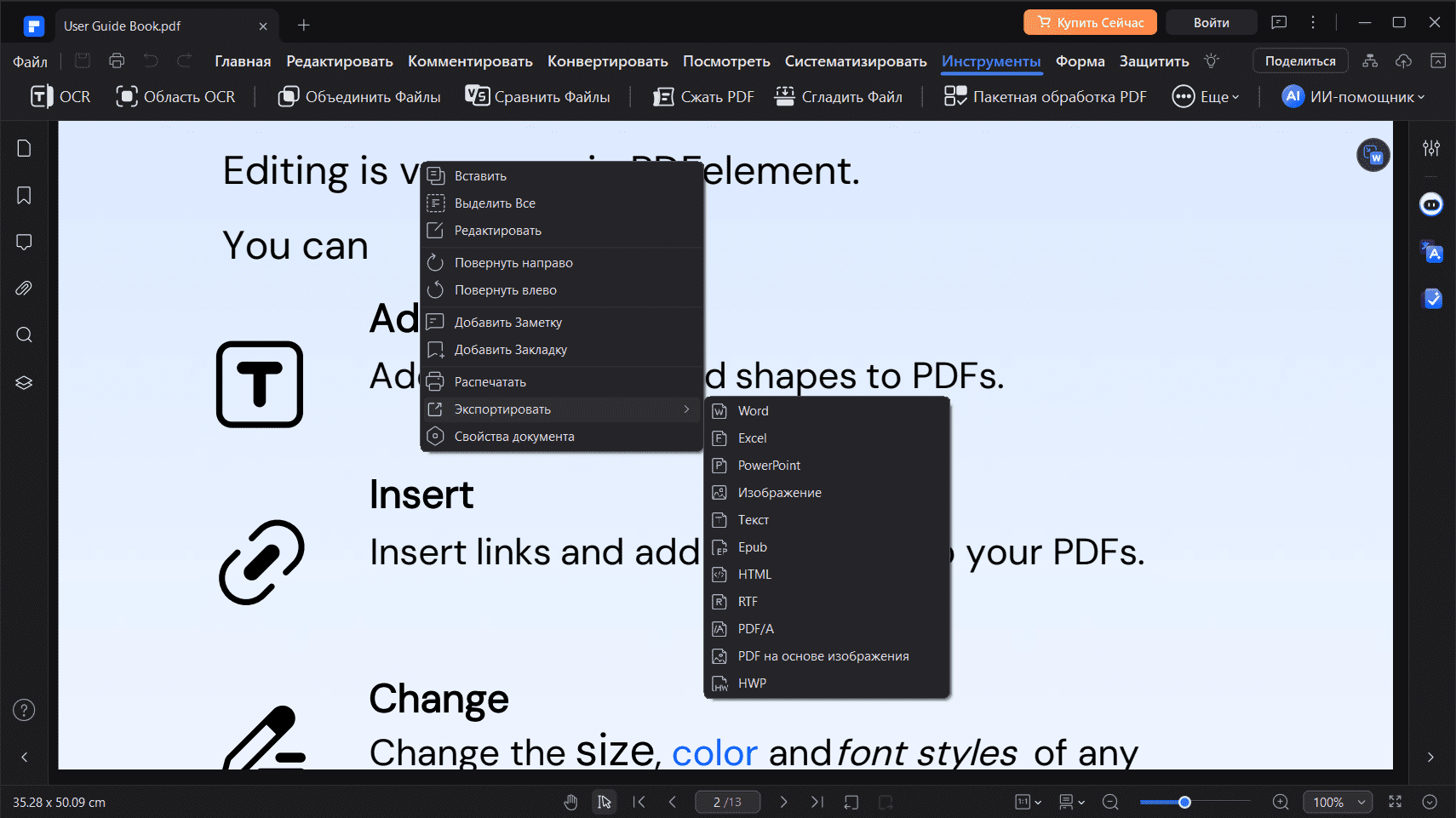The height and width of the screenshot is (818, 1456).
Task: Open the attachments paperclip panel
Action: 24,289
